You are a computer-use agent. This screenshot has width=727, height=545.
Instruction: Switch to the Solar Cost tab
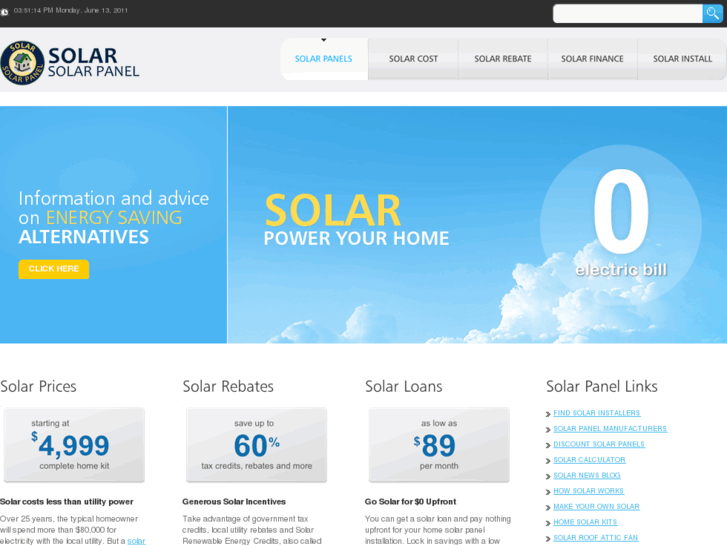click(x=413, y=59)
